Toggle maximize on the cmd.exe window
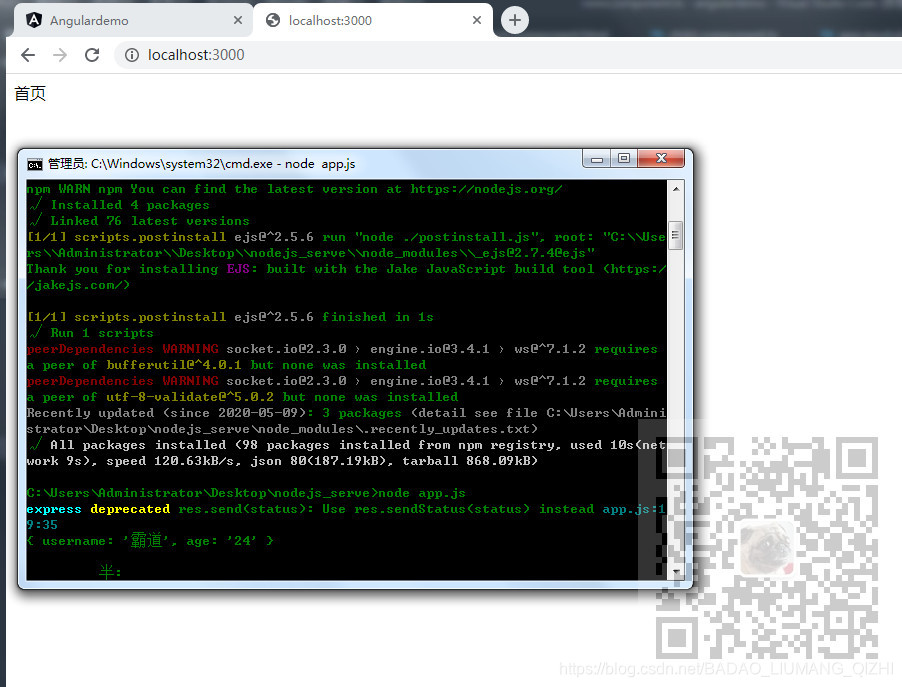 coord(624,158)
